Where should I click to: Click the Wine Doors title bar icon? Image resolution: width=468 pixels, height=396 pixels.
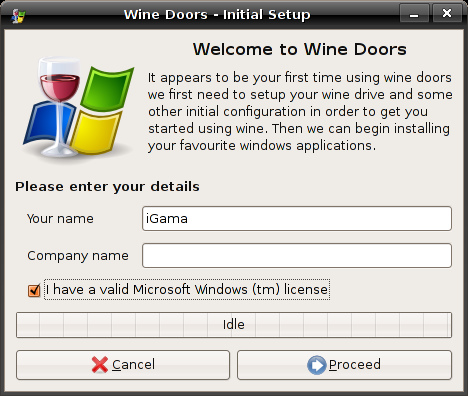tap(18, 15)
